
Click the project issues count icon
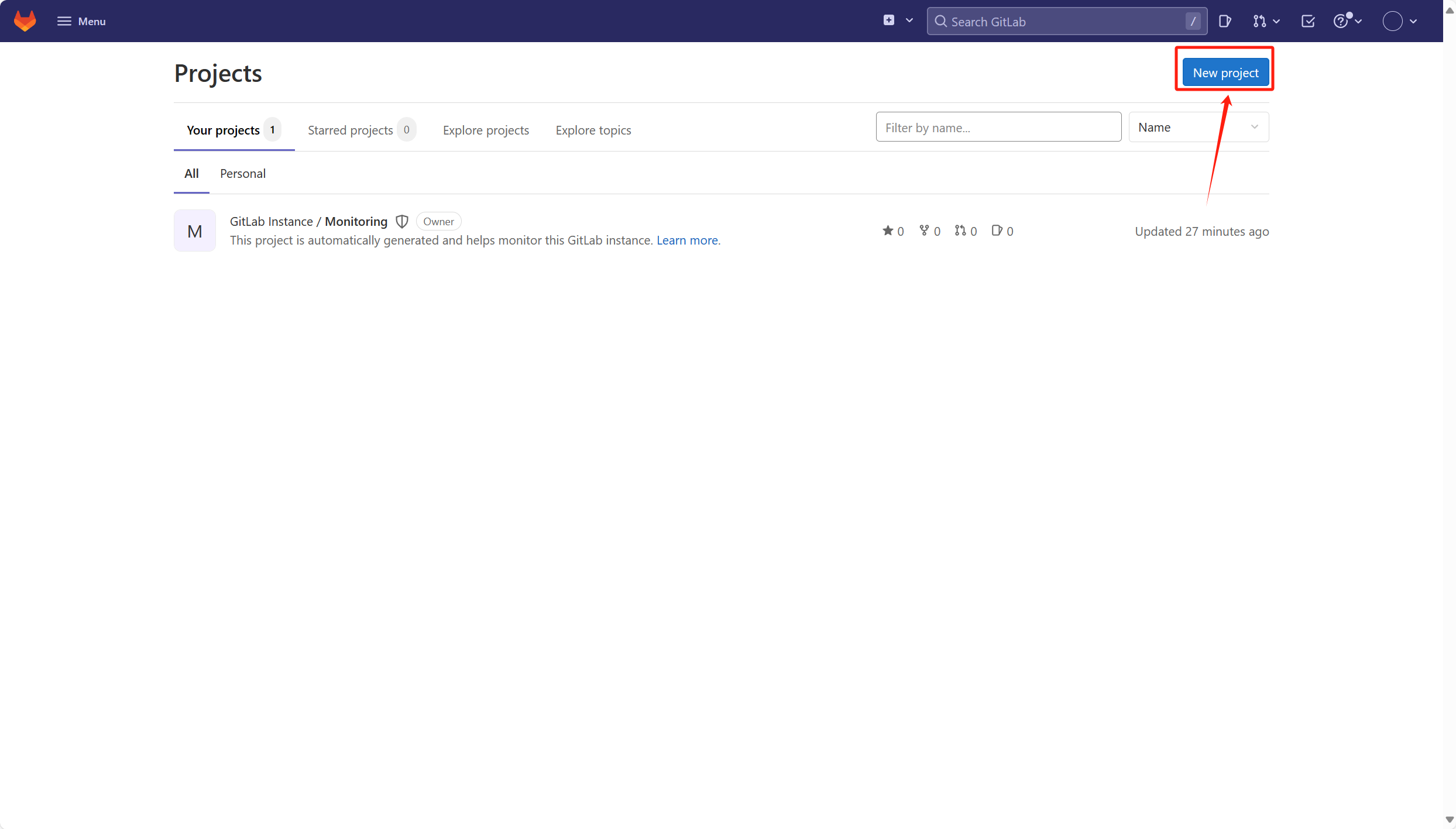[x=997, y=231]
